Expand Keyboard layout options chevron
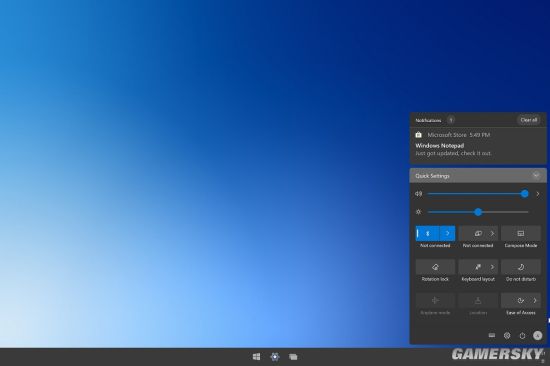 492,267
